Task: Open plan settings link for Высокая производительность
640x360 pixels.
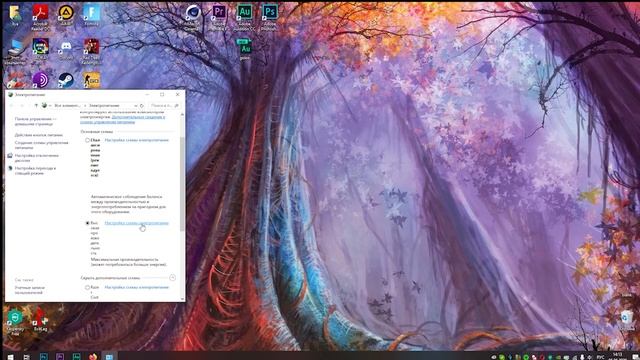Action: pos(136,223)
